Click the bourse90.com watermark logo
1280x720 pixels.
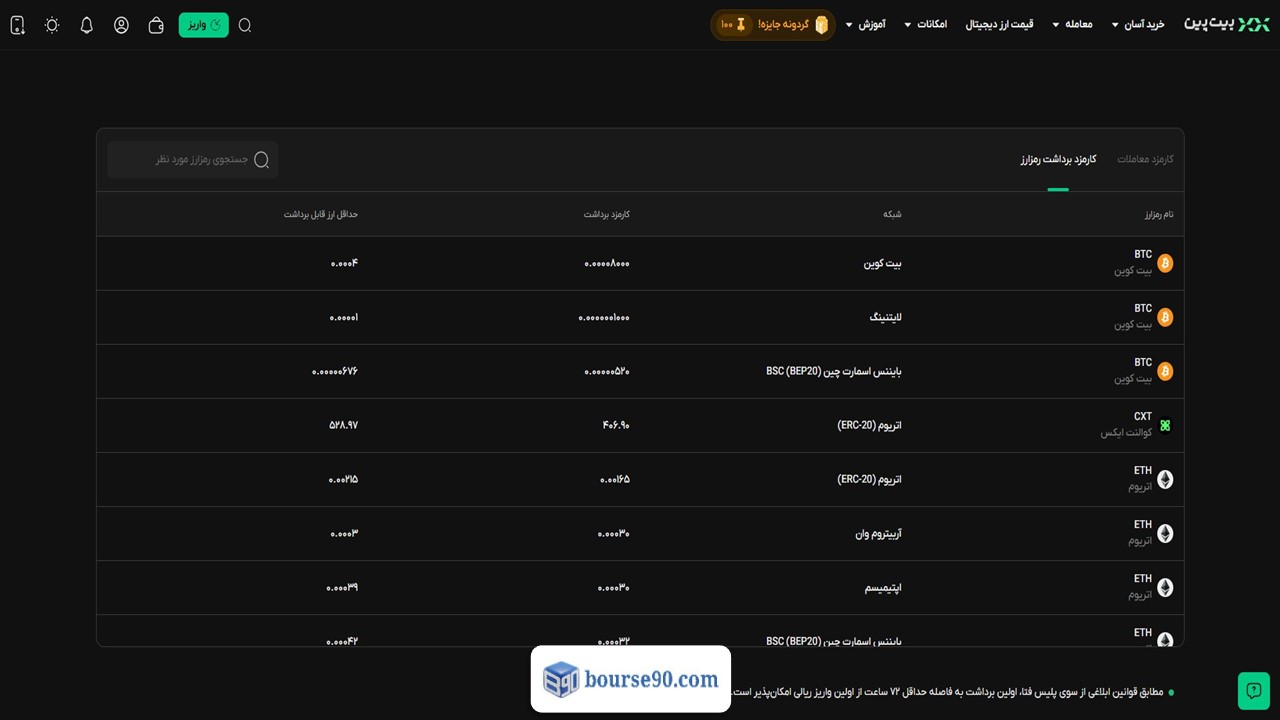pyautogui.click(x=630, y=679)
